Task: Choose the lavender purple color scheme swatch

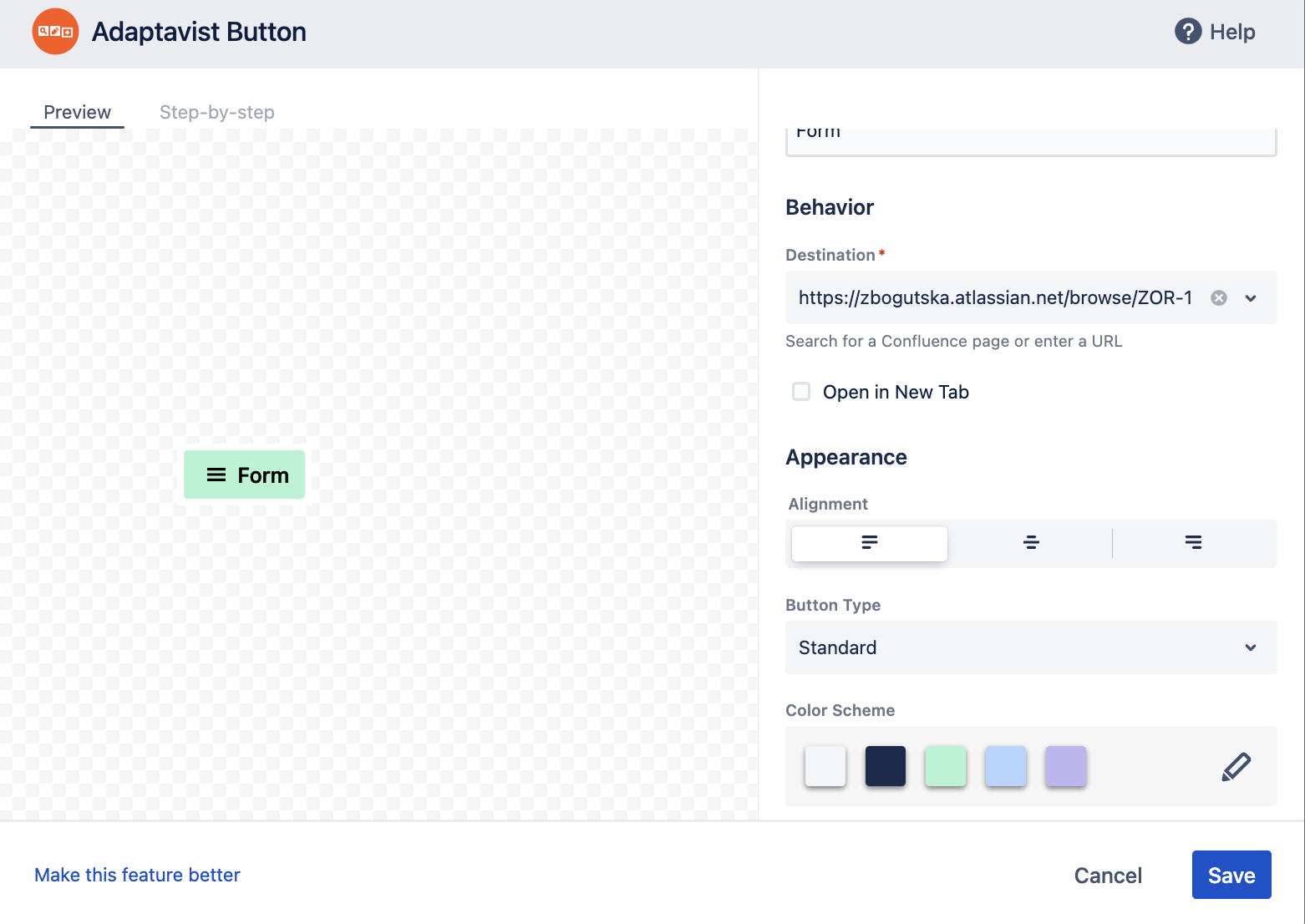Action: point(1066,766)
